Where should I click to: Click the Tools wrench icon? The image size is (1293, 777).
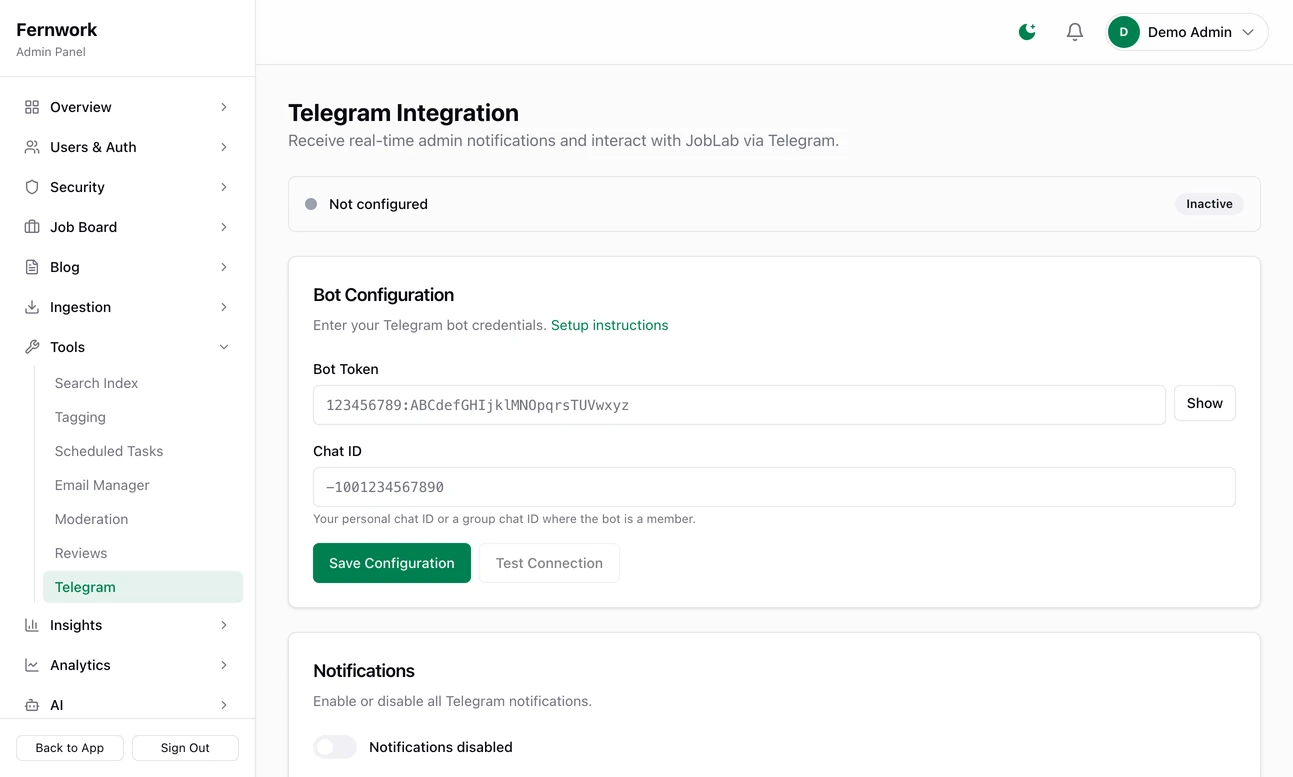coord(32,347)
